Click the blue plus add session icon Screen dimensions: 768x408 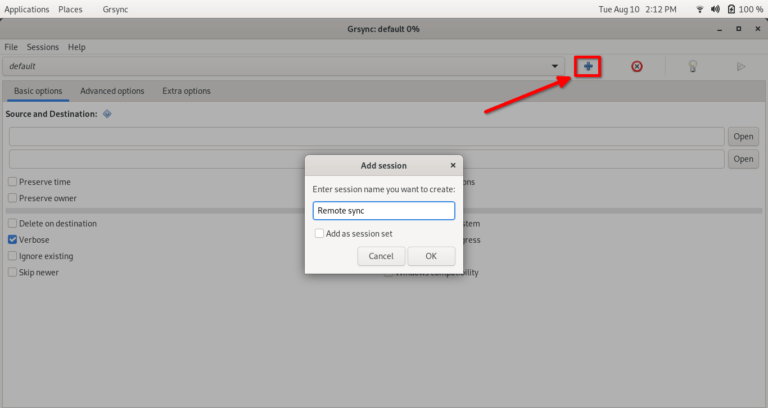588,66
